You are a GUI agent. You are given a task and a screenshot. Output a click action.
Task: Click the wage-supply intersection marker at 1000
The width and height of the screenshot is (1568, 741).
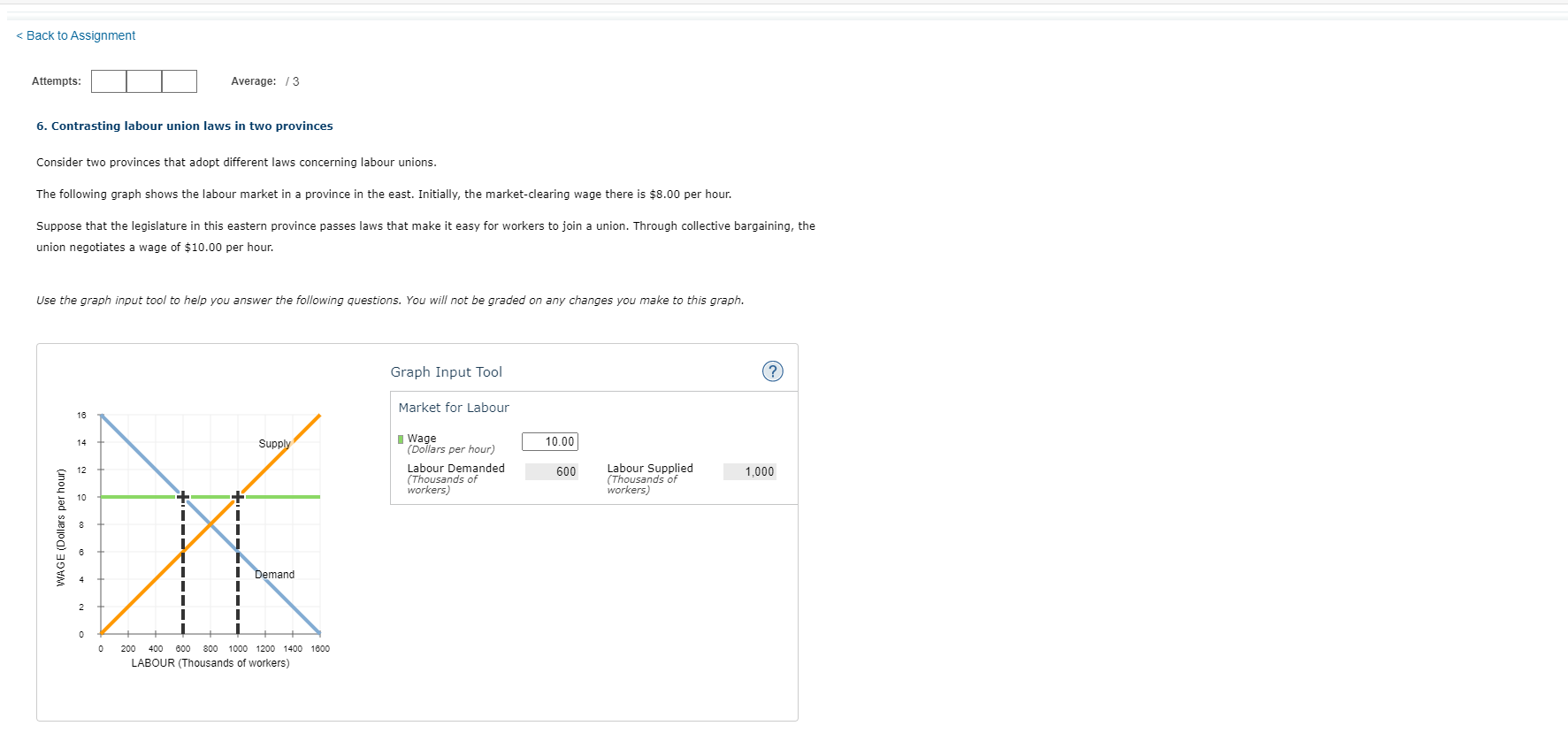coord(238,497)
